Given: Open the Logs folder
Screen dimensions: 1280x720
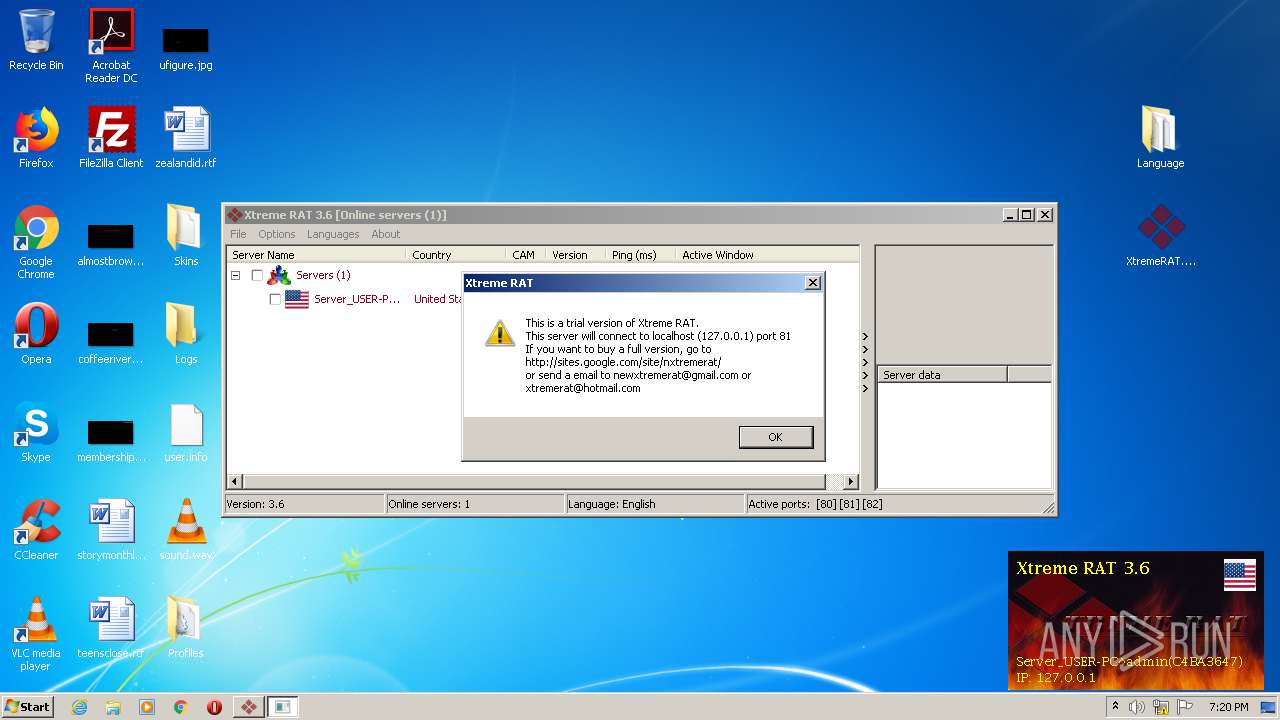Looking at the screenshot, I should click(186, 334).
